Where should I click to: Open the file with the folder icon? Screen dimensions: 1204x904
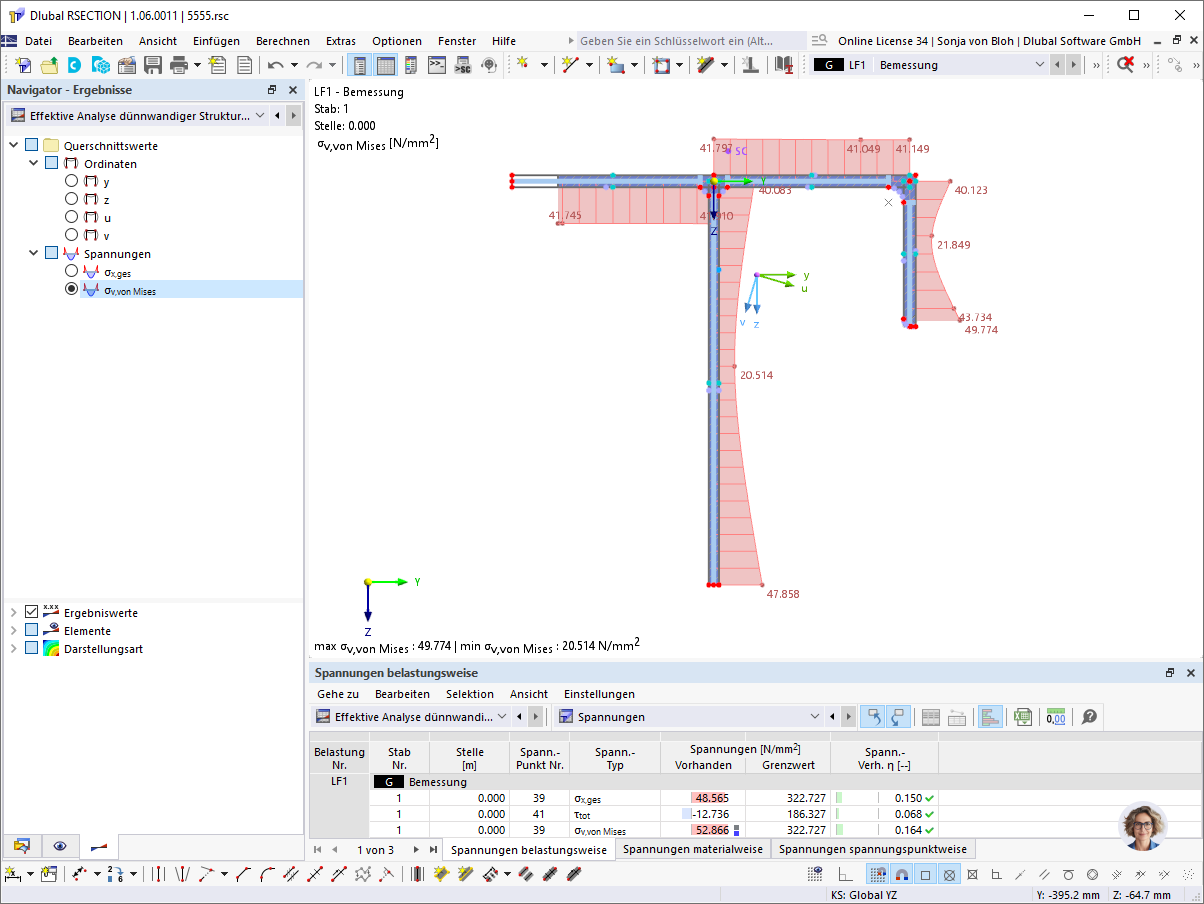pos(49,65)
